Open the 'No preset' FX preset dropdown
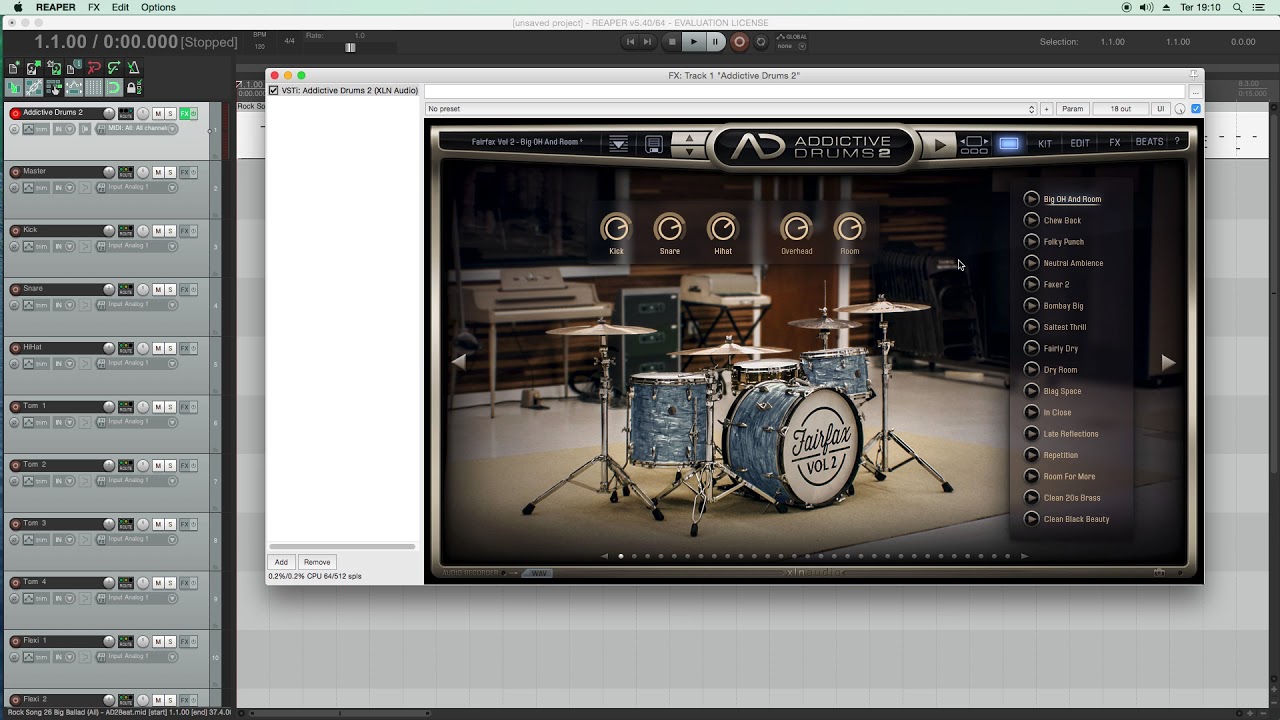 [x=731, y=109]
